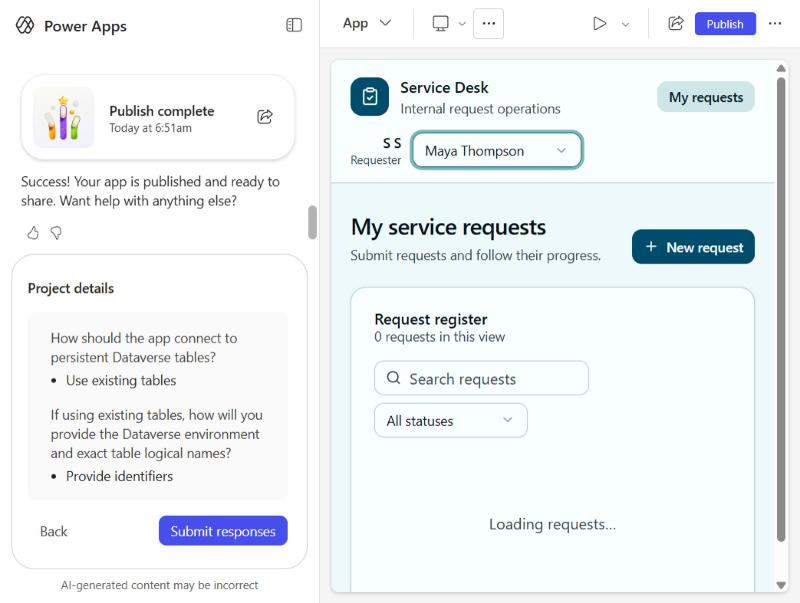Open the desktop device preview icon

pos(440,23)
